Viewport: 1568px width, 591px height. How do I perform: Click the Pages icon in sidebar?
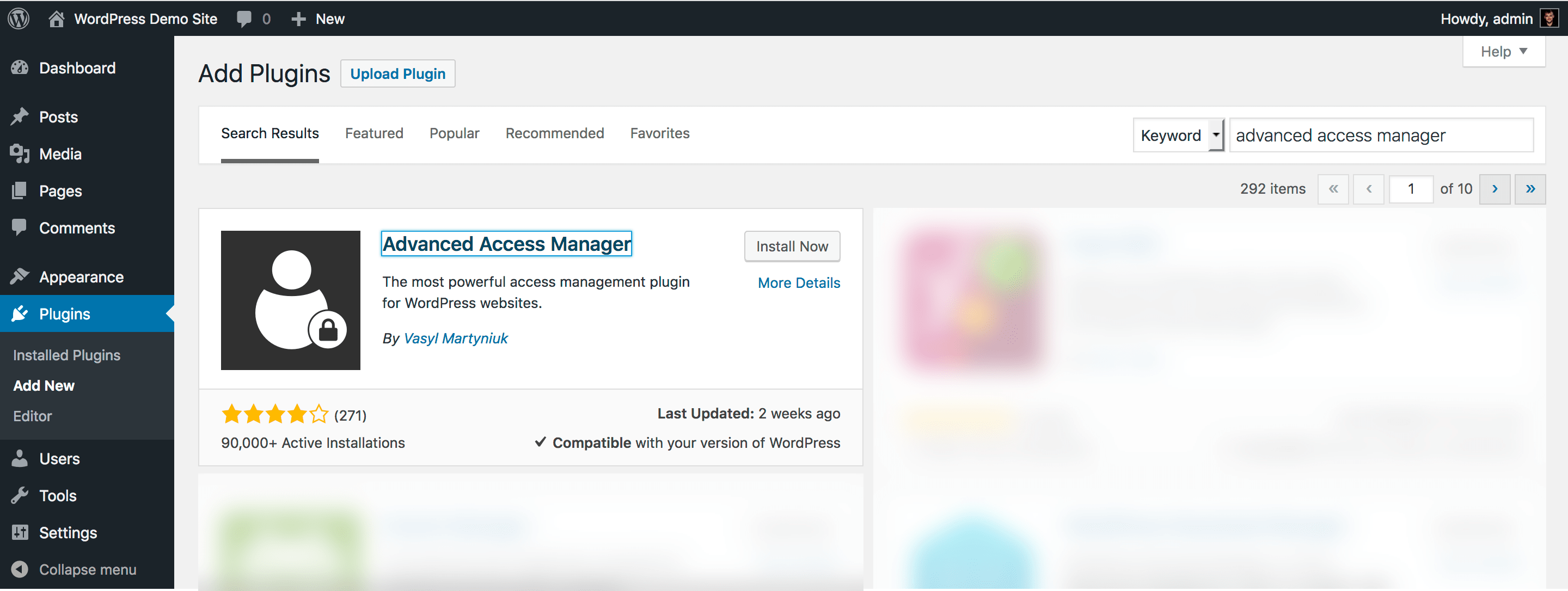tap(20, 190)
